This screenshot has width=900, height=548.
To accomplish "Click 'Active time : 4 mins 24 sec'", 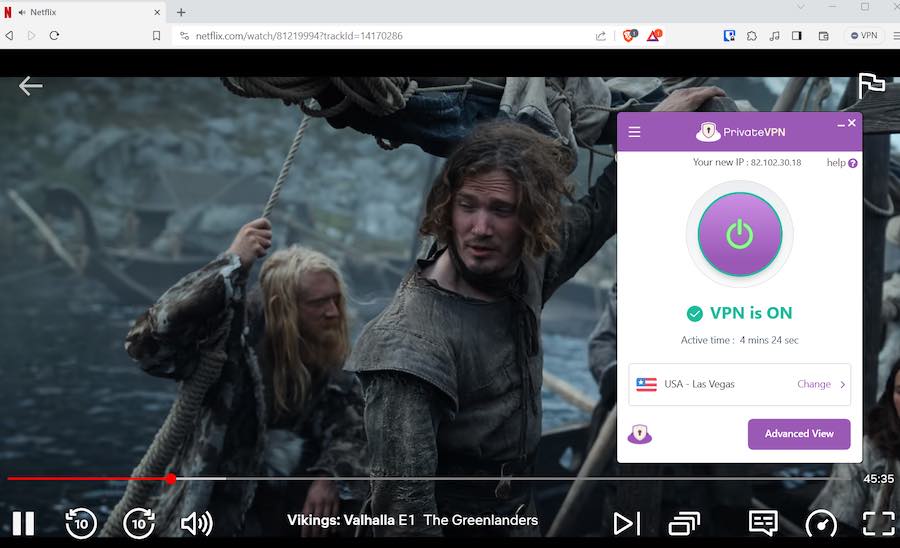I will [x=739, y=340].
